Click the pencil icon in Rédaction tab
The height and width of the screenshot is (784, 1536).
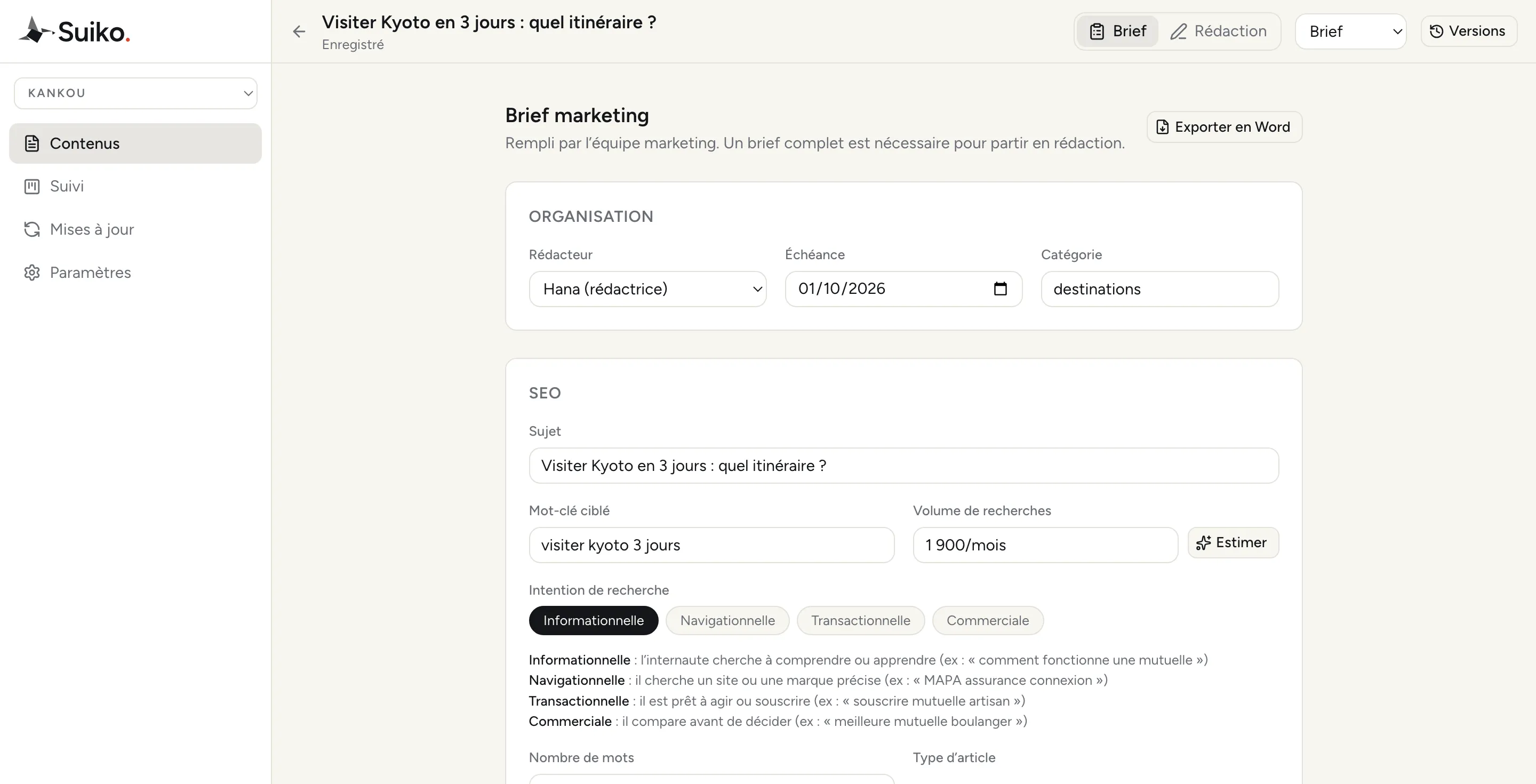1178,31
